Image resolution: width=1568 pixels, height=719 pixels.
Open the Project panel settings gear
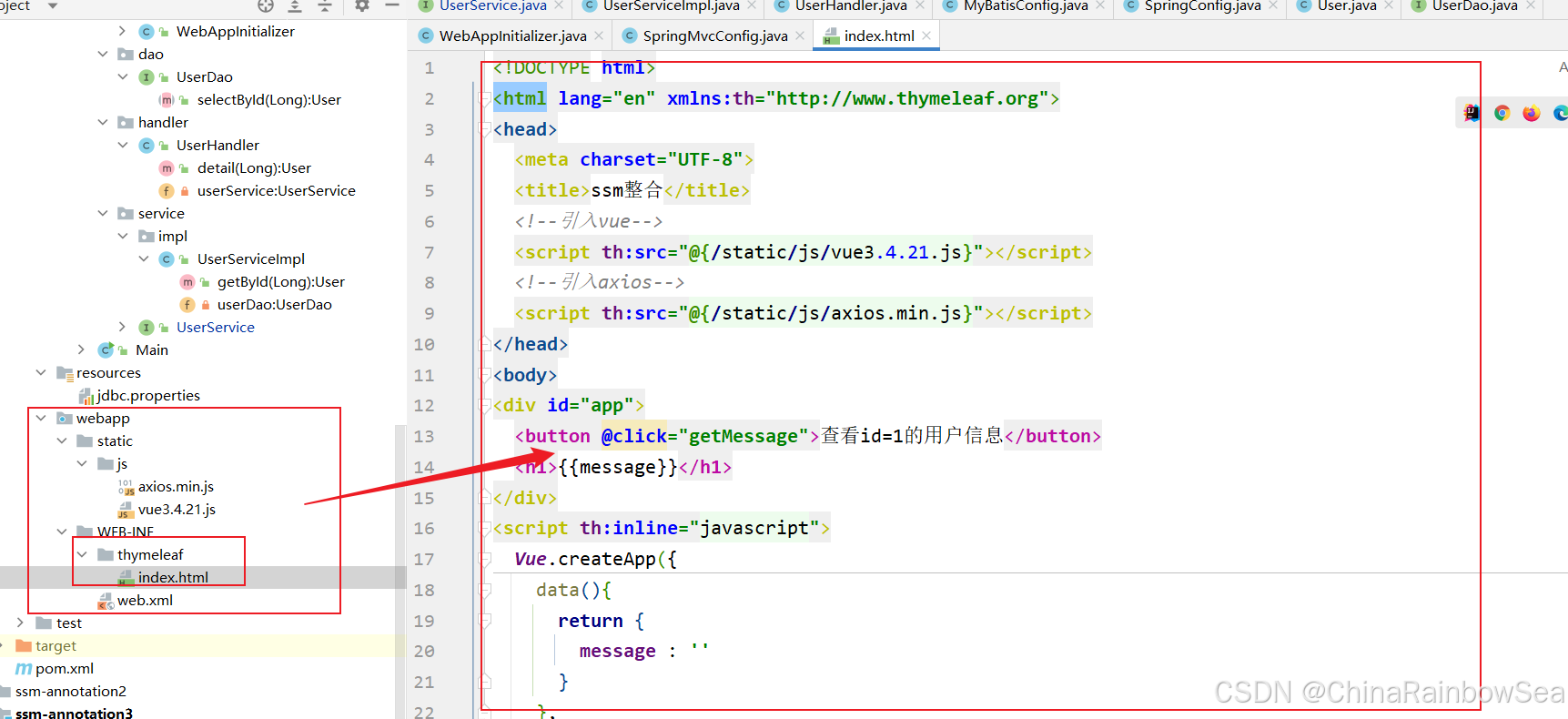point(362,5)
